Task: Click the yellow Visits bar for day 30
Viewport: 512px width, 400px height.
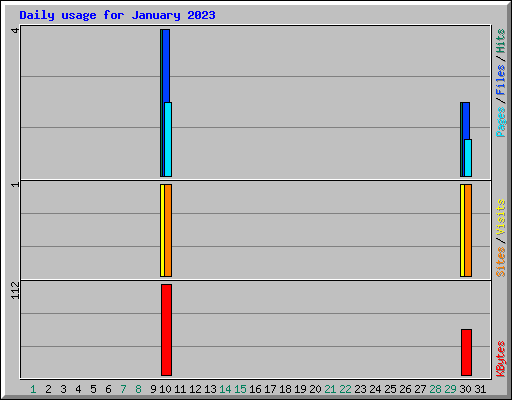Action: point(462,230)
